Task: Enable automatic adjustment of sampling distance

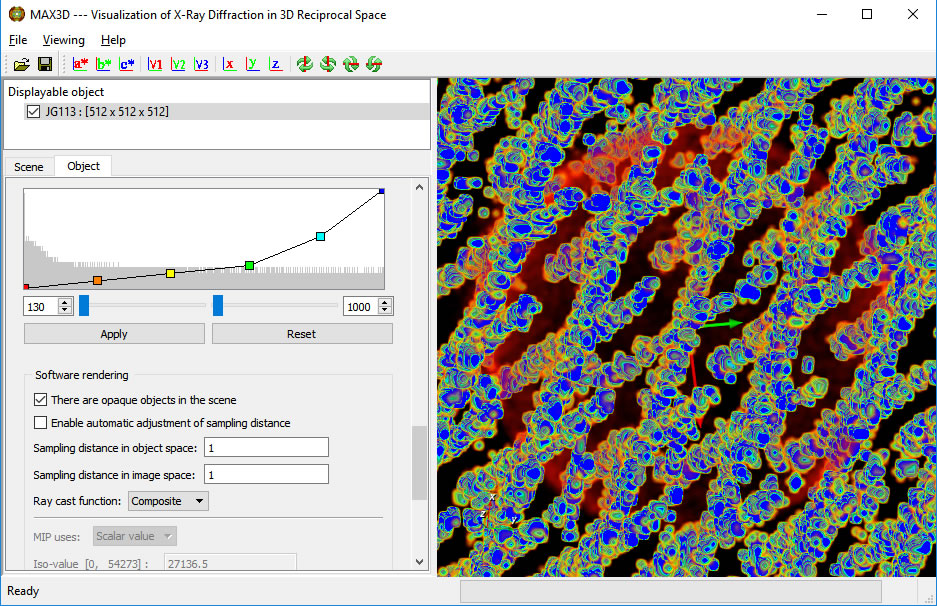Action: coord(41,423)
